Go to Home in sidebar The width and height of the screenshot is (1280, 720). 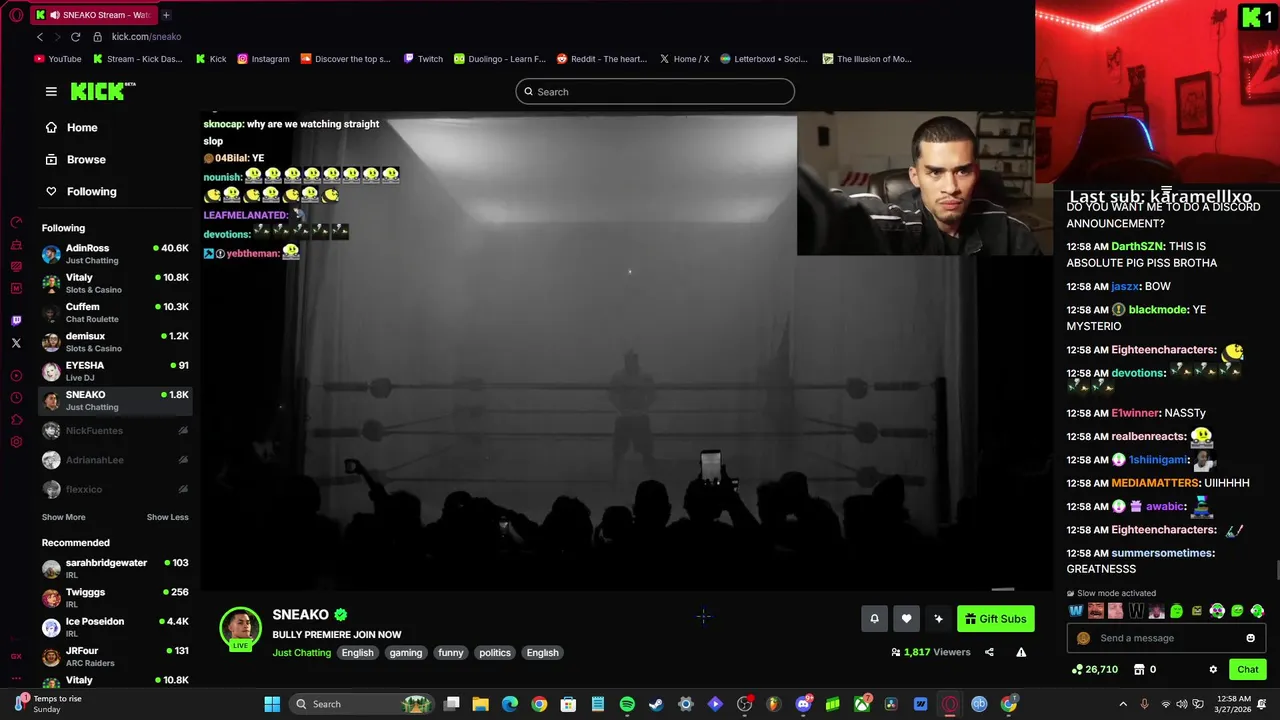(82, 127)
